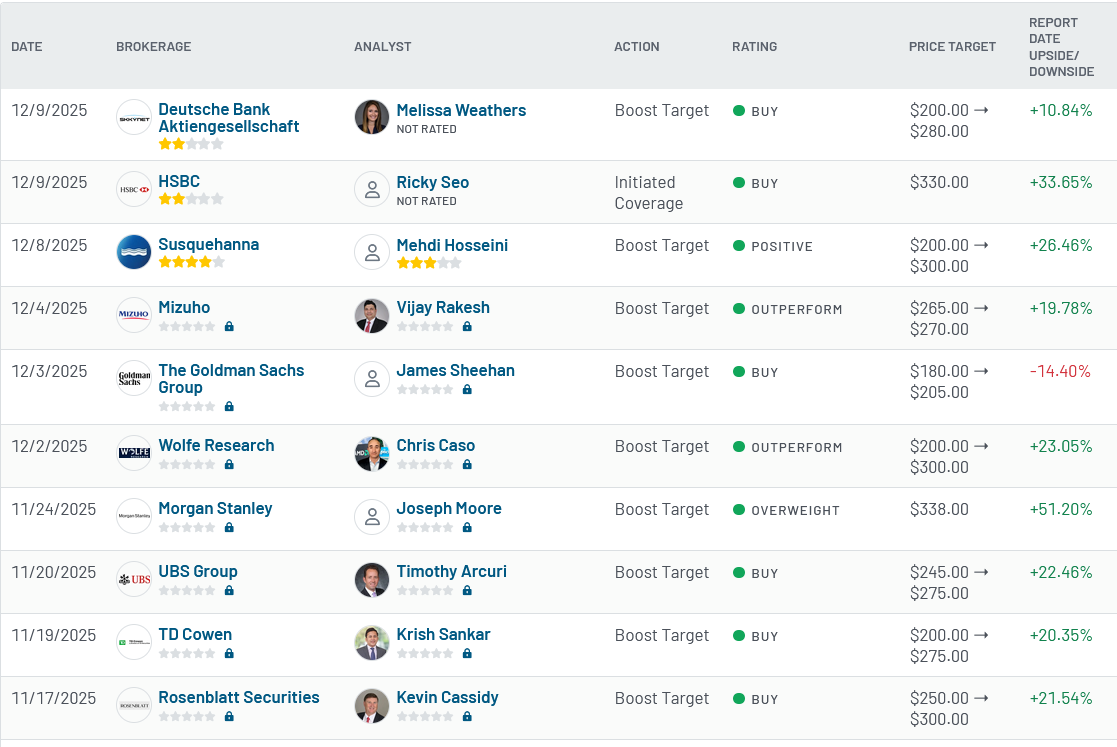Screen dimensions: 1117x747
Task: View analyst Ricky Seo's profile link
Action: [x=432, y=182]
